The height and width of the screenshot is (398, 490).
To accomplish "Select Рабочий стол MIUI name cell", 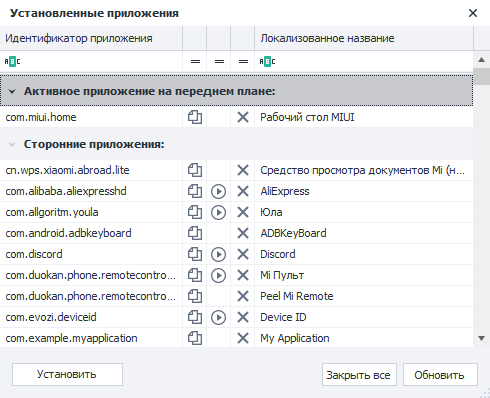I will coord(364,117).
